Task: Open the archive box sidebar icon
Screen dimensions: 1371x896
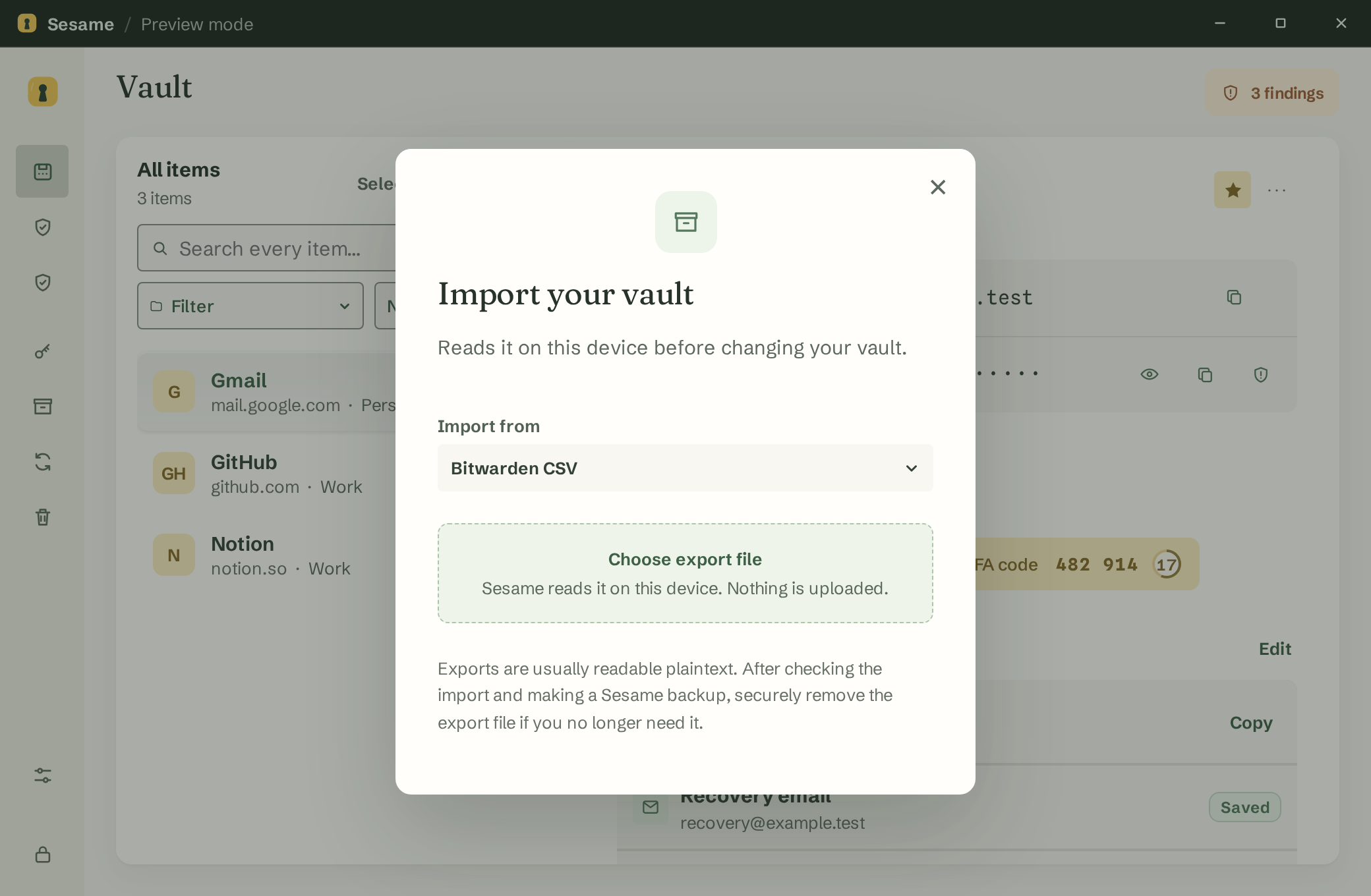Action: tap(42, 406)
